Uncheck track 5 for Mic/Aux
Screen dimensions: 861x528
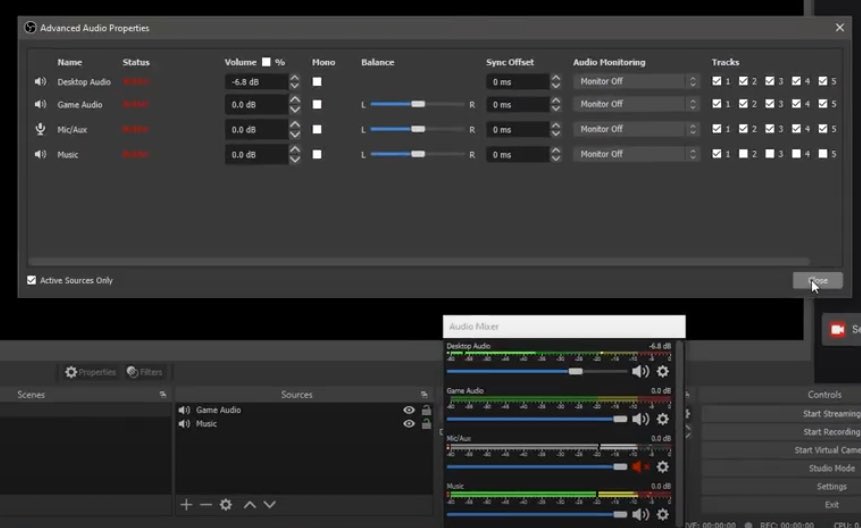(823, 129)
